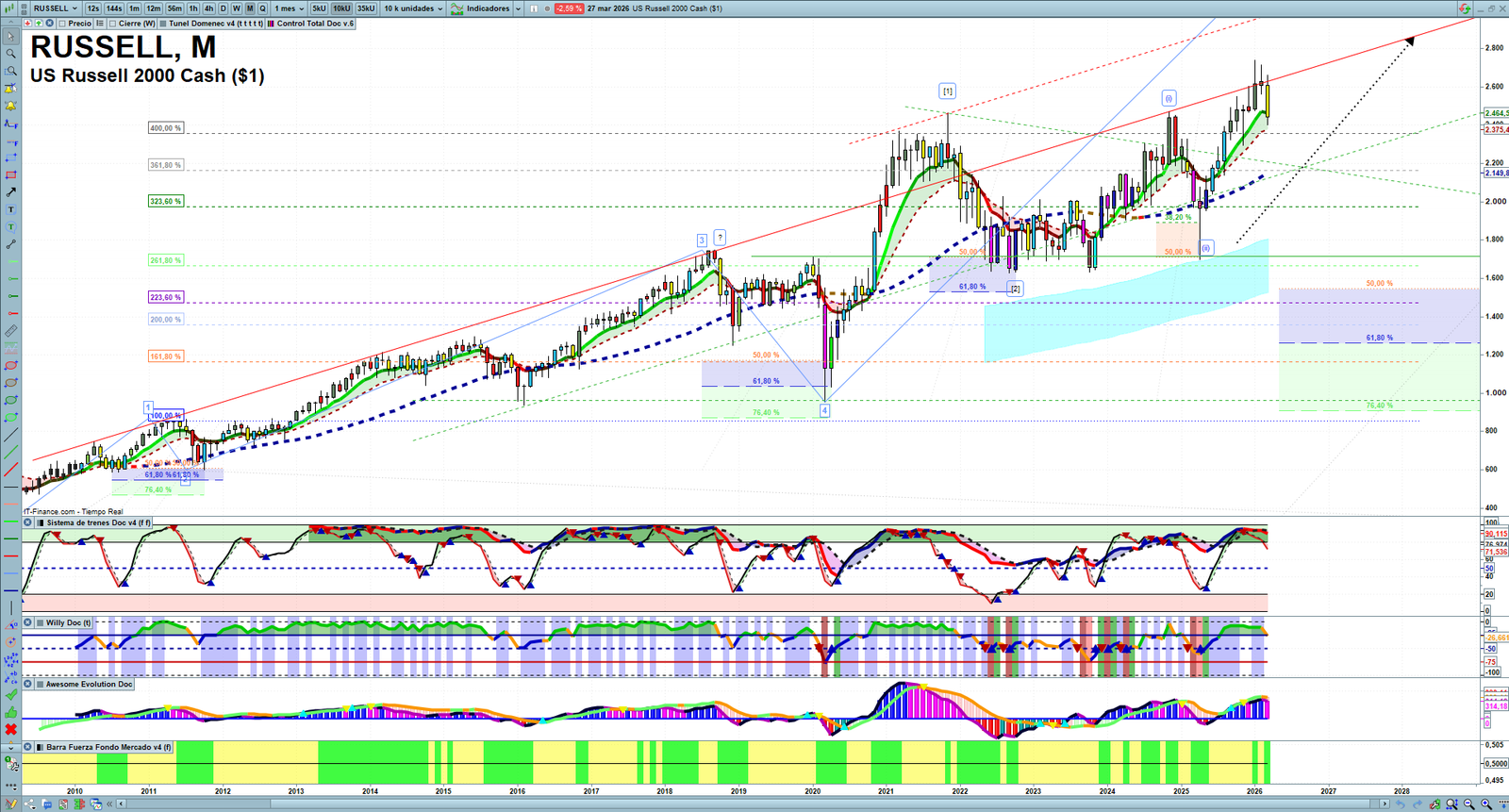Click the scroll-right arrow of time scrollbar

coord(1385,804)
